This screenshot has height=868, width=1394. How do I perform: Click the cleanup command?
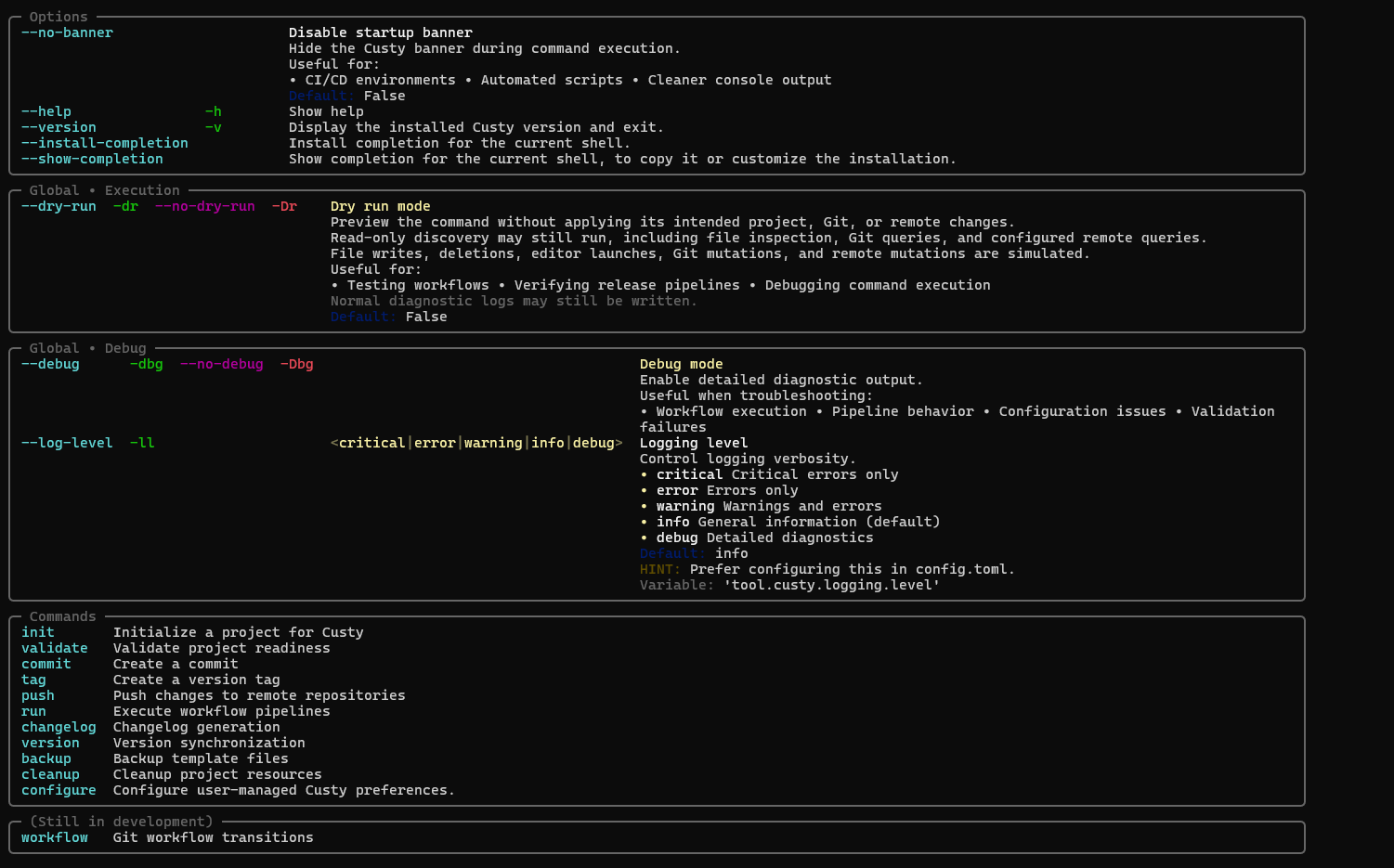coord(50,774)
